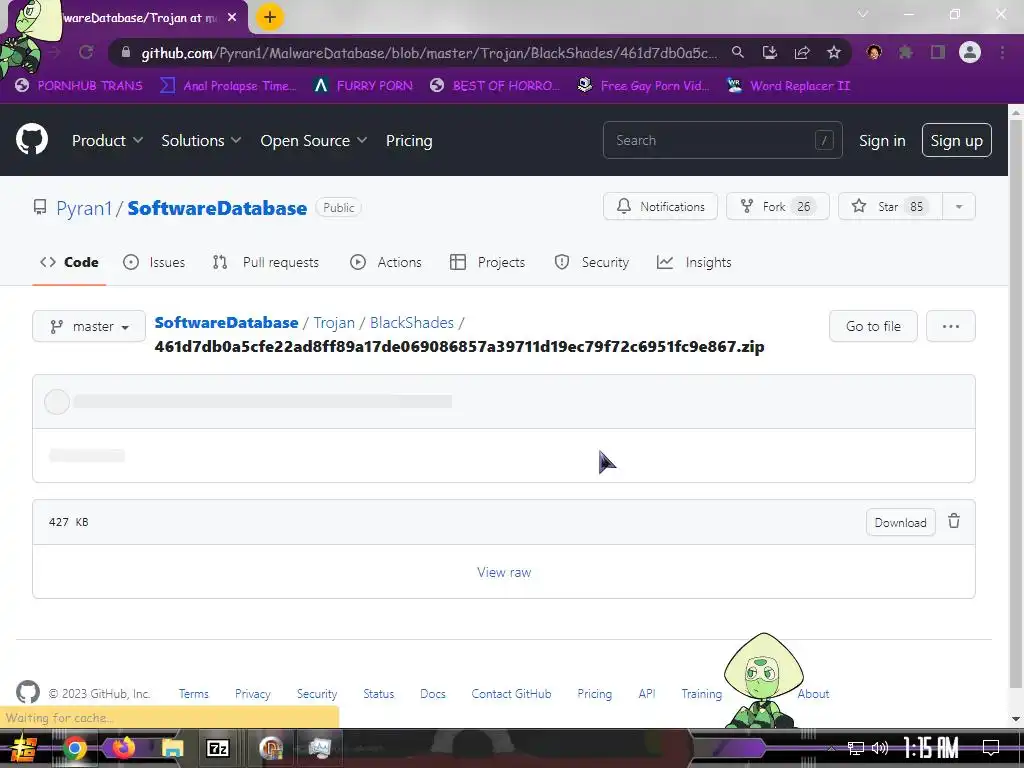Click the circular extension icon beside the bookmark star

tap(874, 52)
